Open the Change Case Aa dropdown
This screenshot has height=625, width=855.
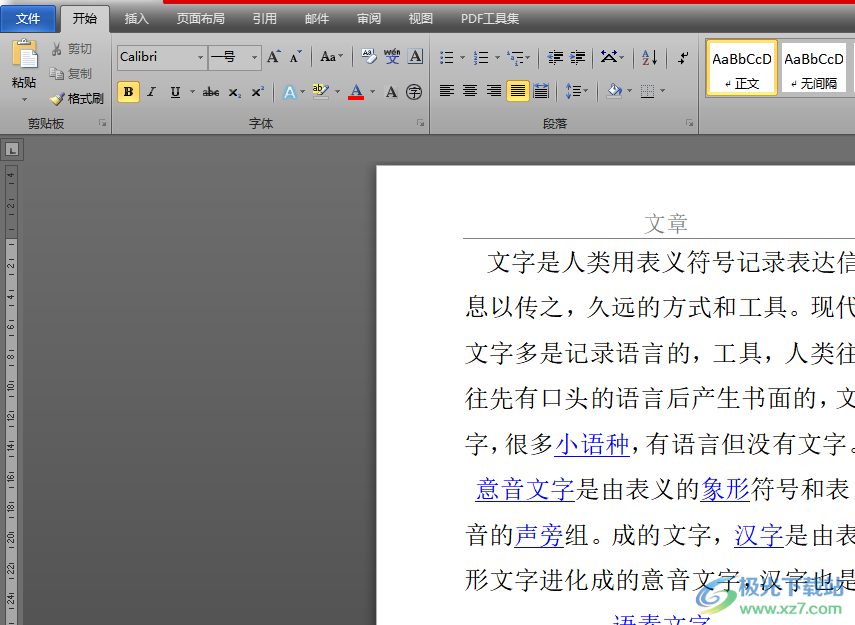click(332, 57)
